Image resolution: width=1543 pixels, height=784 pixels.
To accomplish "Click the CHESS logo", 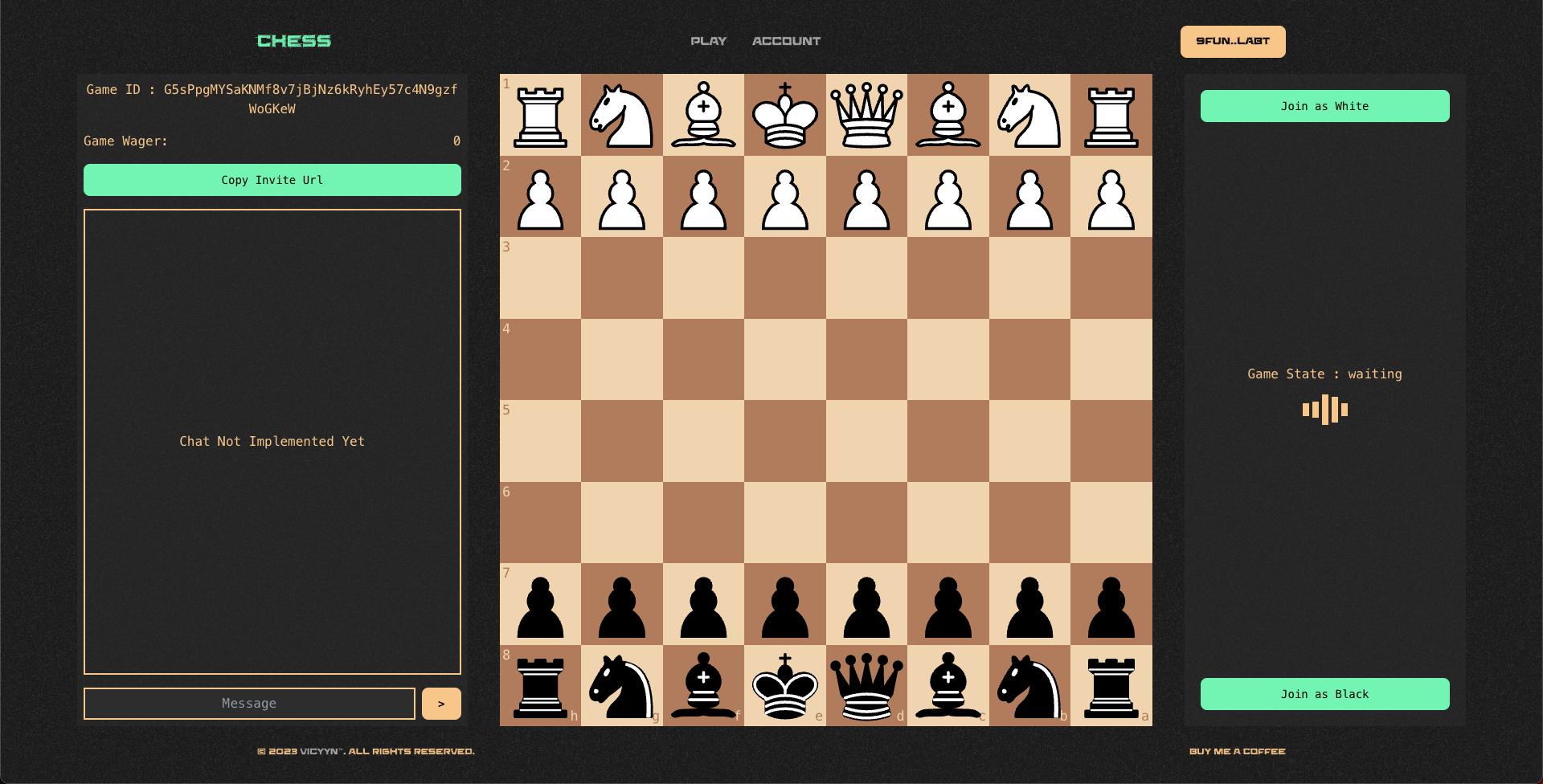I will tap(294, 40).
